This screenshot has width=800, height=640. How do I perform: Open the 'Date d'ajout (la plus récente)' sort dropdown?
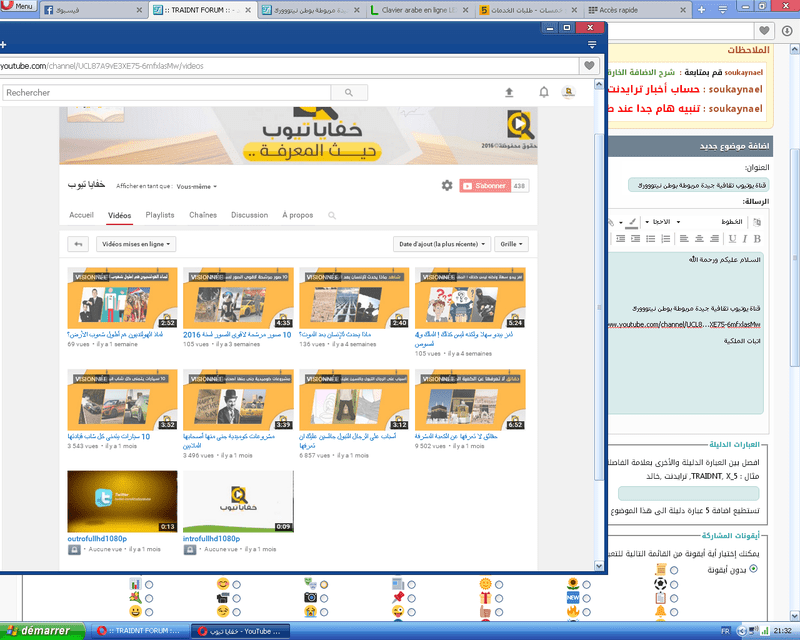click(x=444, y=243)
